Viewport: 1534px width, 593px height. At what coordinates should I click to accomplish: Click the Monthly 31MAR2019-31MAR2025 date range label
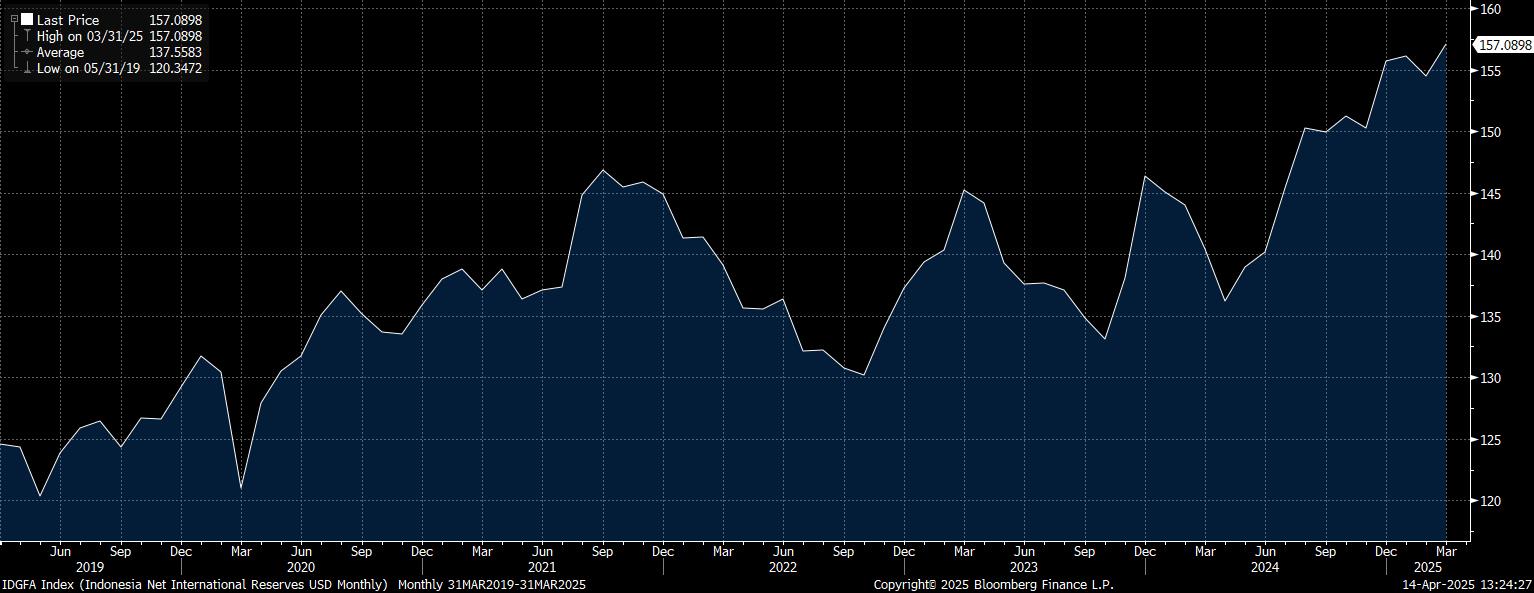pos(492,584)
